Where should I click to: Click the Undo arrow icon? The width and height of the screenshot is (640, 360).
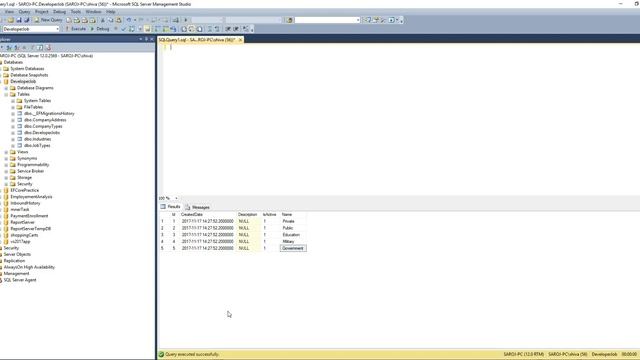click(129, 20)
